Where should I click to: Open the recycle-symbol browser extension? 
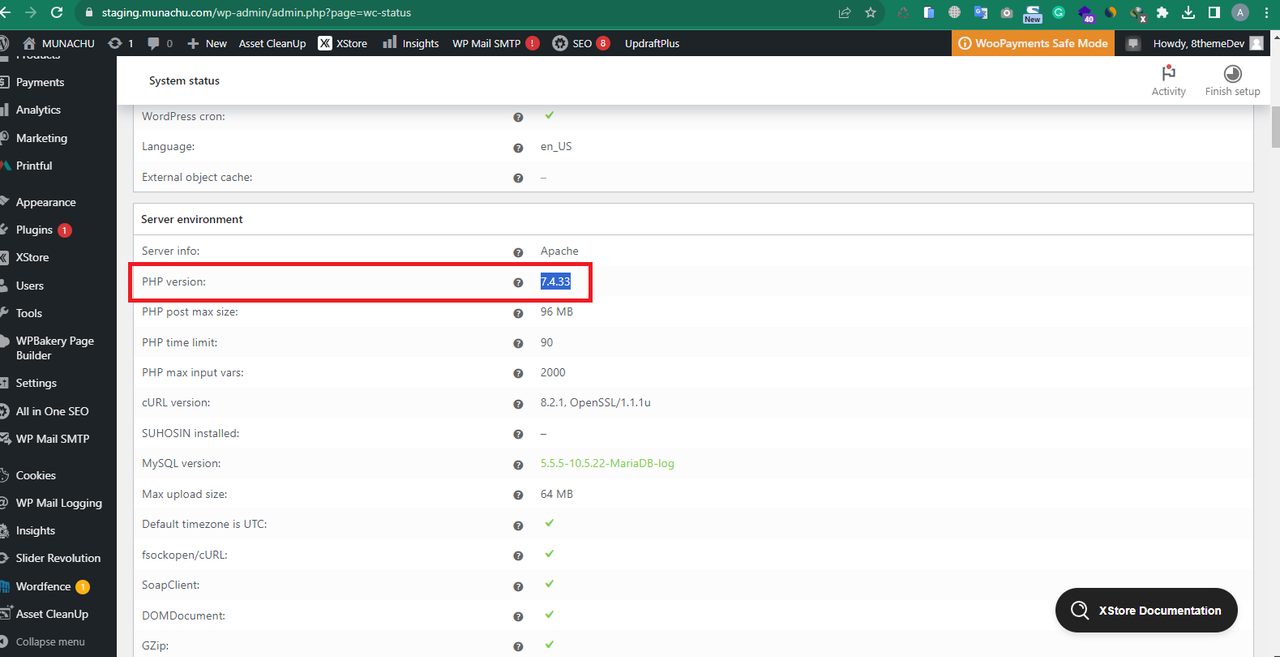[x=904, y=13]
